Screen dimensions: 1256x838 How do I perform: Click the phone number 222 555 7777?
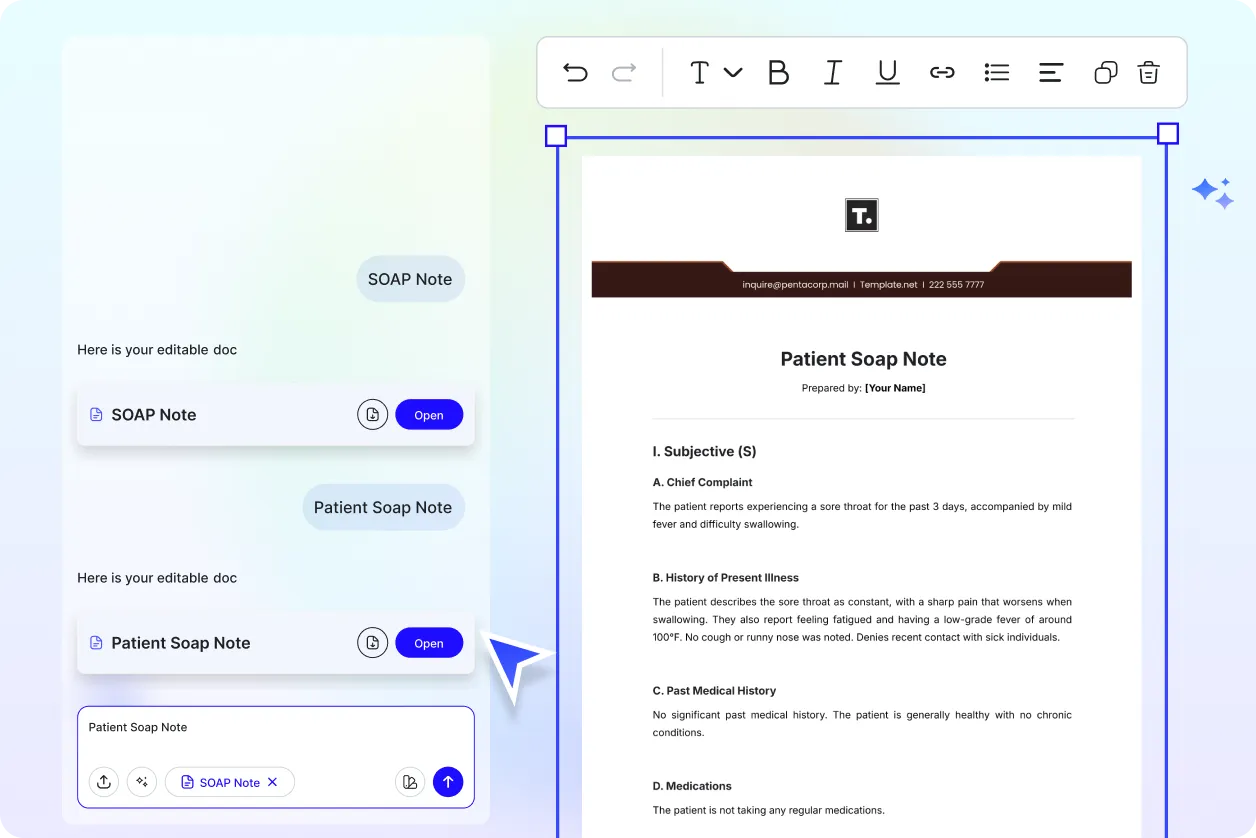coord(957,285)
